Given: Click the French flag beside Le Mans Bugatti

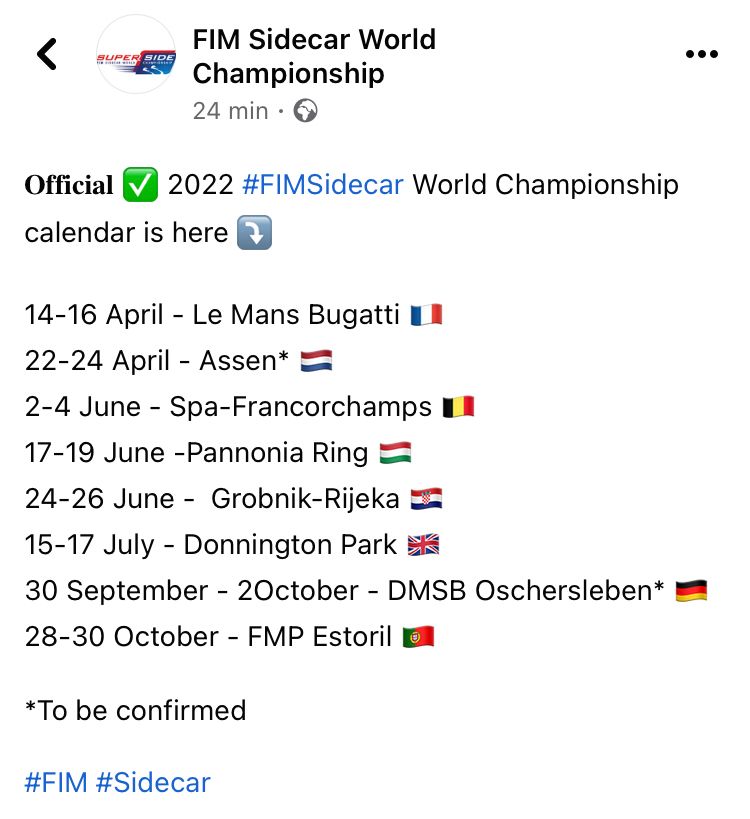Looking at the screenshot, I should click(x=426, y=315).
